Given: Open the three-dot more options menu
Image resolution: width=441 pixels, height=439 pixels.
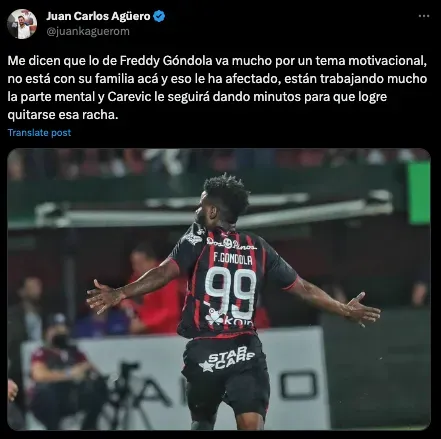Looking at the screenshot, I should pyautogui.click(x=424, y=16).
